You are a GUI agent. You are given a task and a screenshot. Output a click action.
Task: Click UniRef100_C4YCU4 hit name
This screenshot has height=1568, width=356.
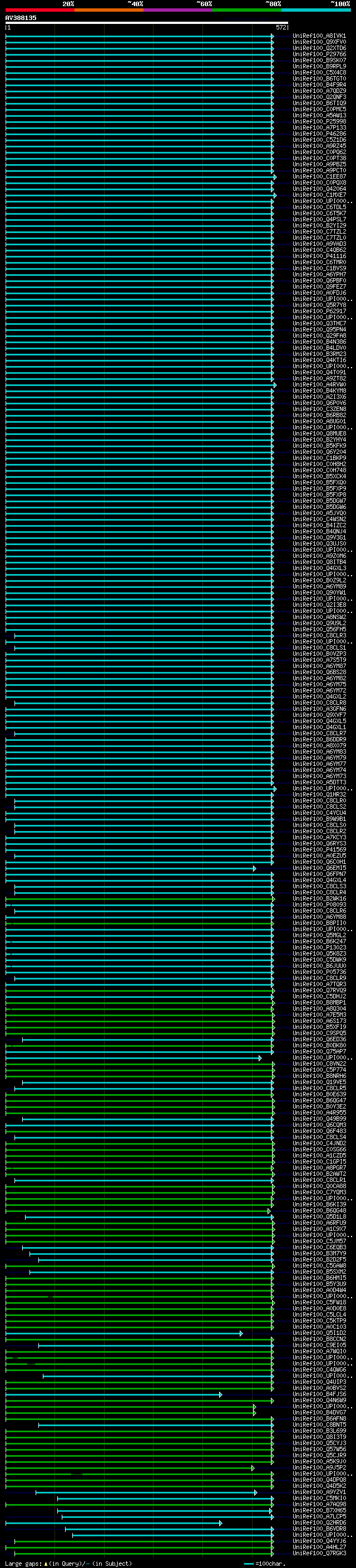319,813
